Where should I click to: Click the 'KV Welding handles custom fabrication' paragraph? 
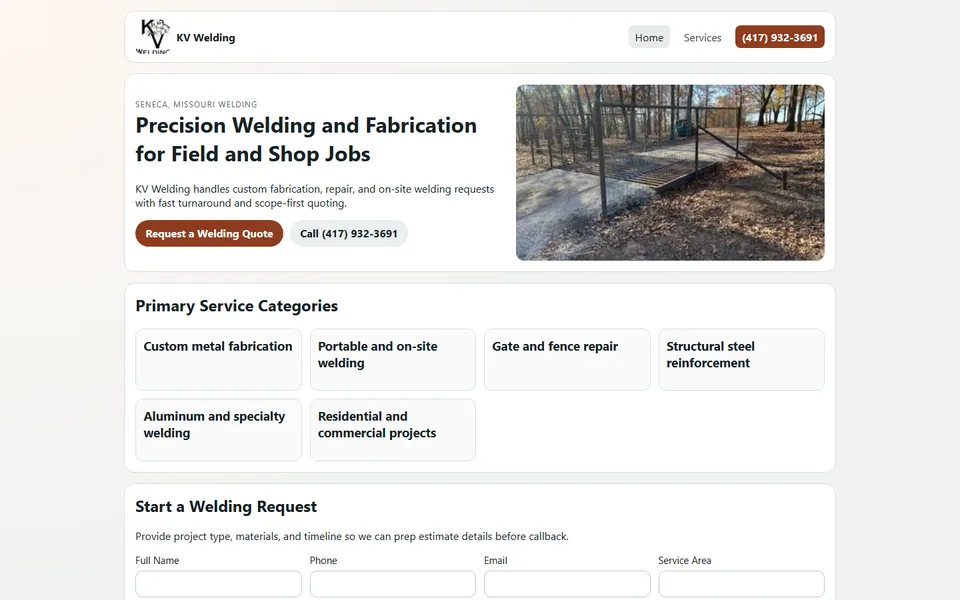coord(315,196)
